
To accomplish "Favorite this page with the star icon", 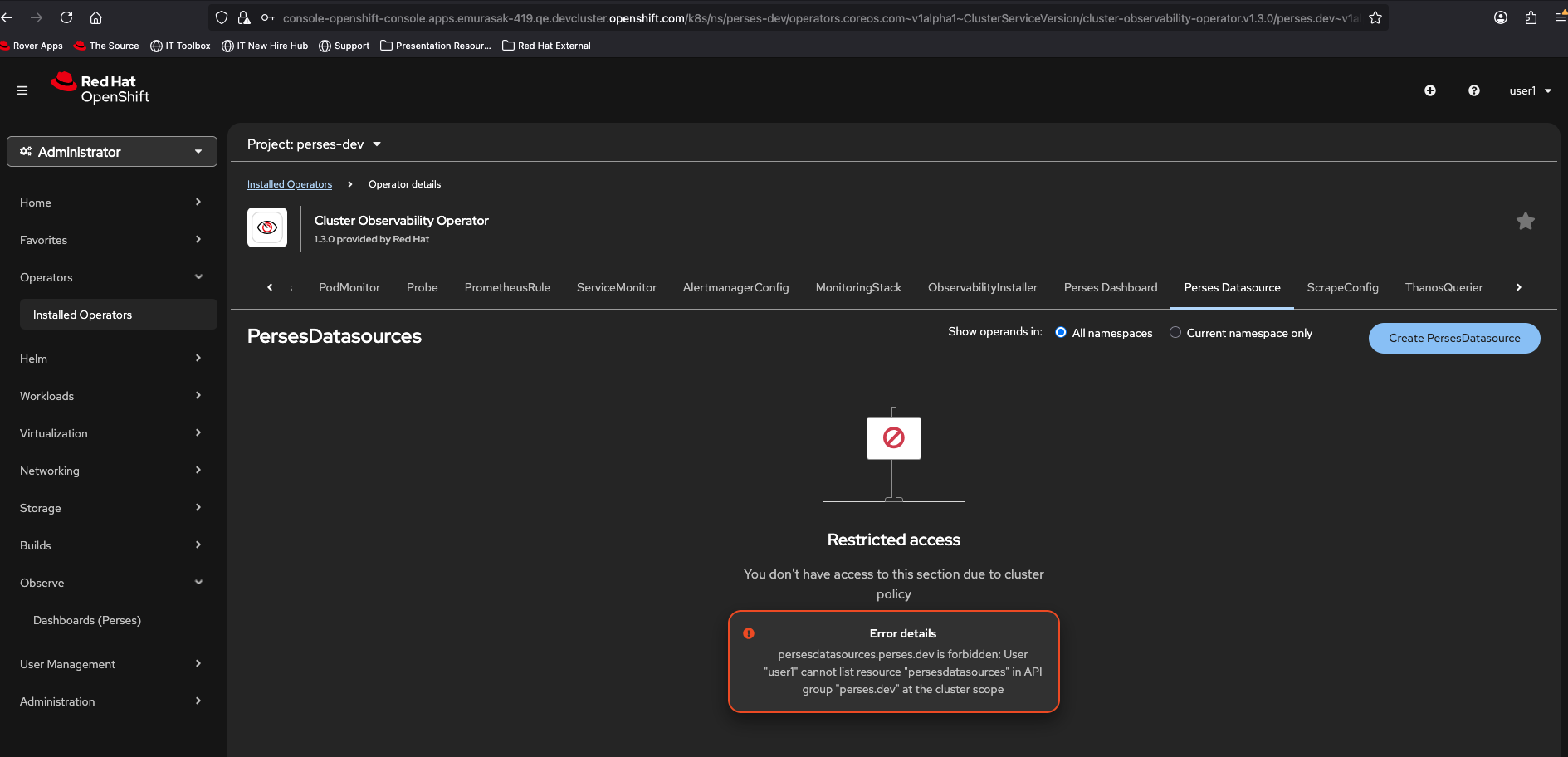I will [1526, 221].
